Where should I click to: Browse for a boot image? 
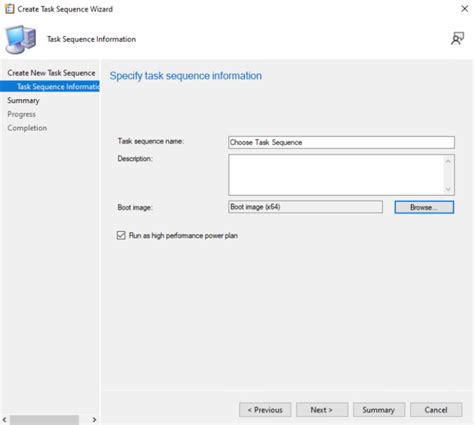(424, 207)
